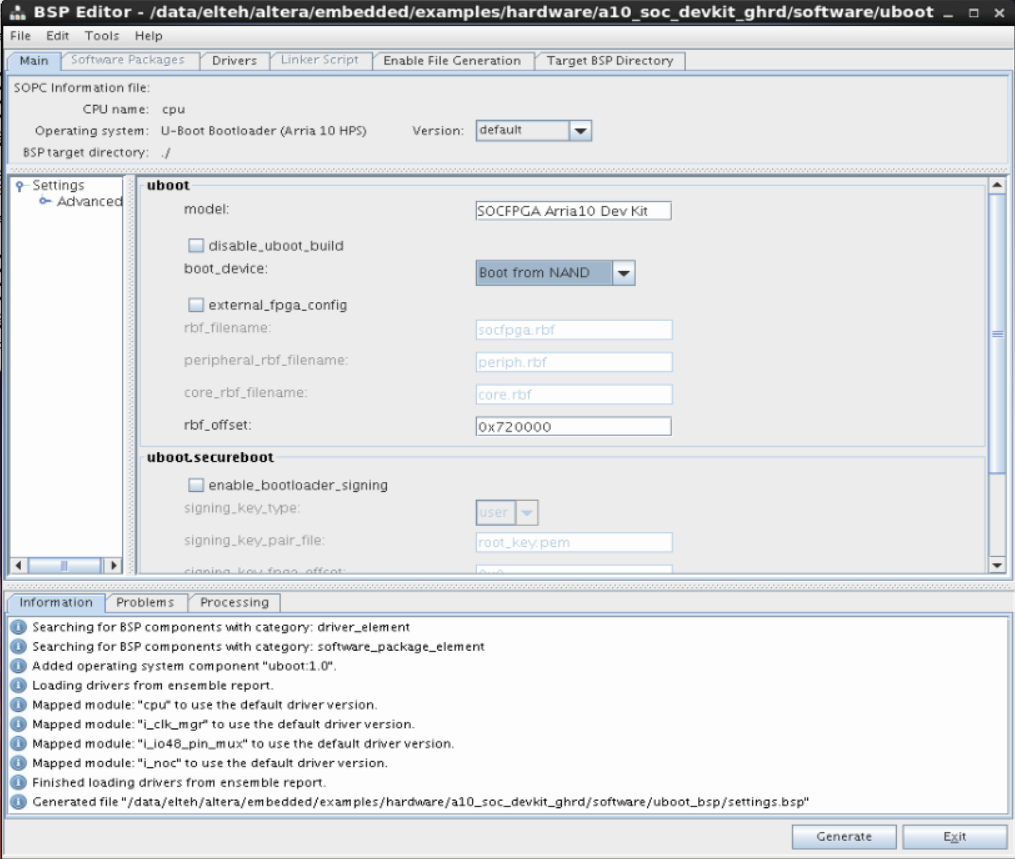Click the tree pane scroll right arrow
Screen dimensions: 1015x859
tap(114, 566)
